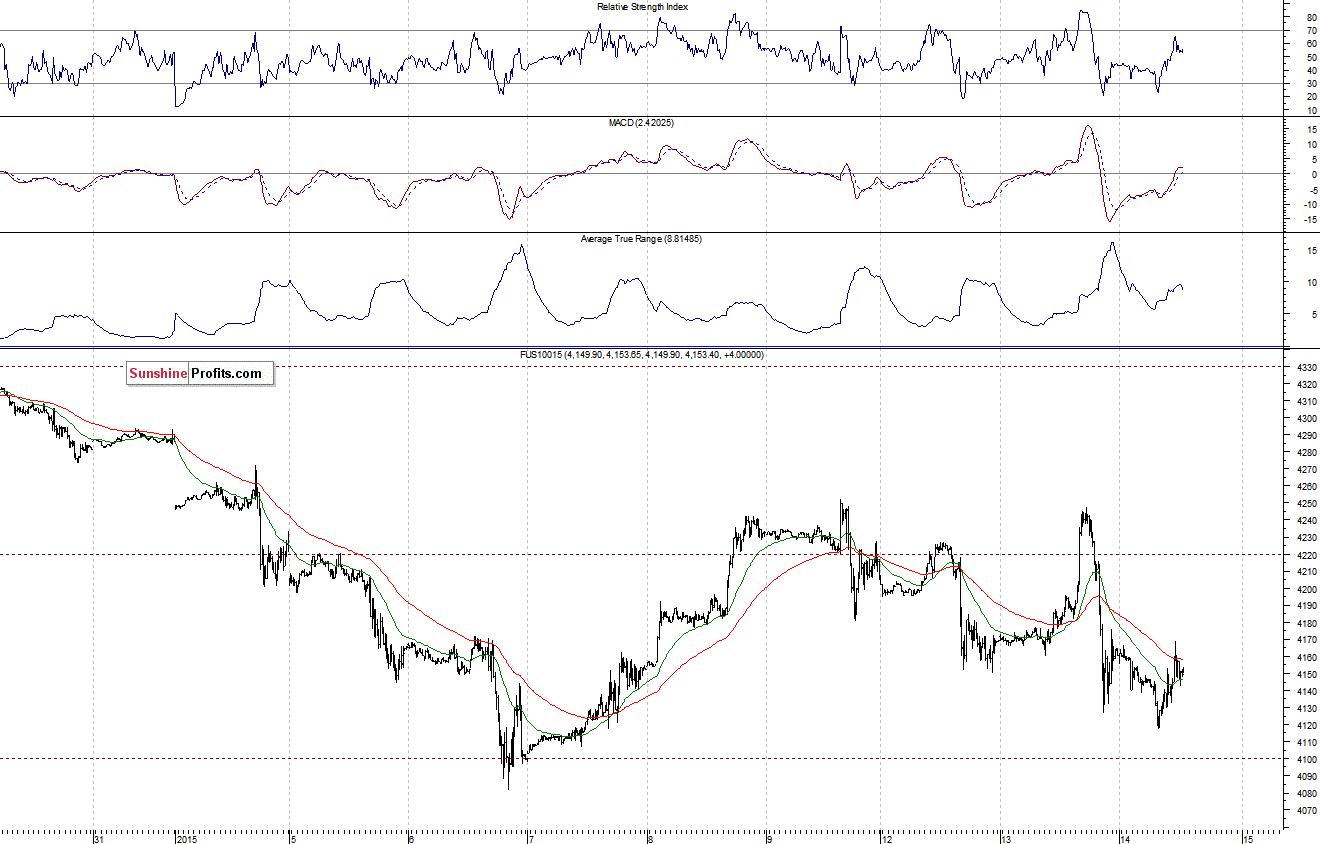Select the 8 date label on time axis
The height and width of the screenshot is (844, 1320).
pos(649,839)
